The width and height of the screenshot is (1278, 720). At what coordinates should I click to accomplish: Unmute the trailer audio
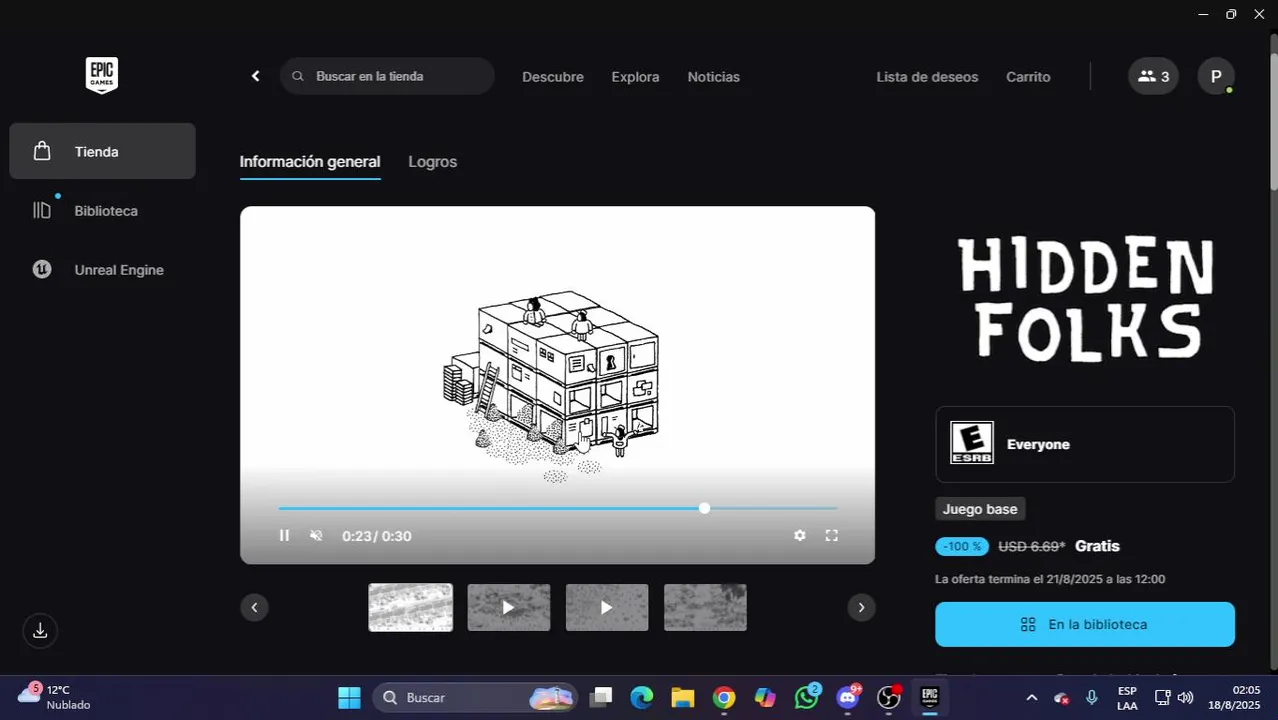click(x=316, y=536)
